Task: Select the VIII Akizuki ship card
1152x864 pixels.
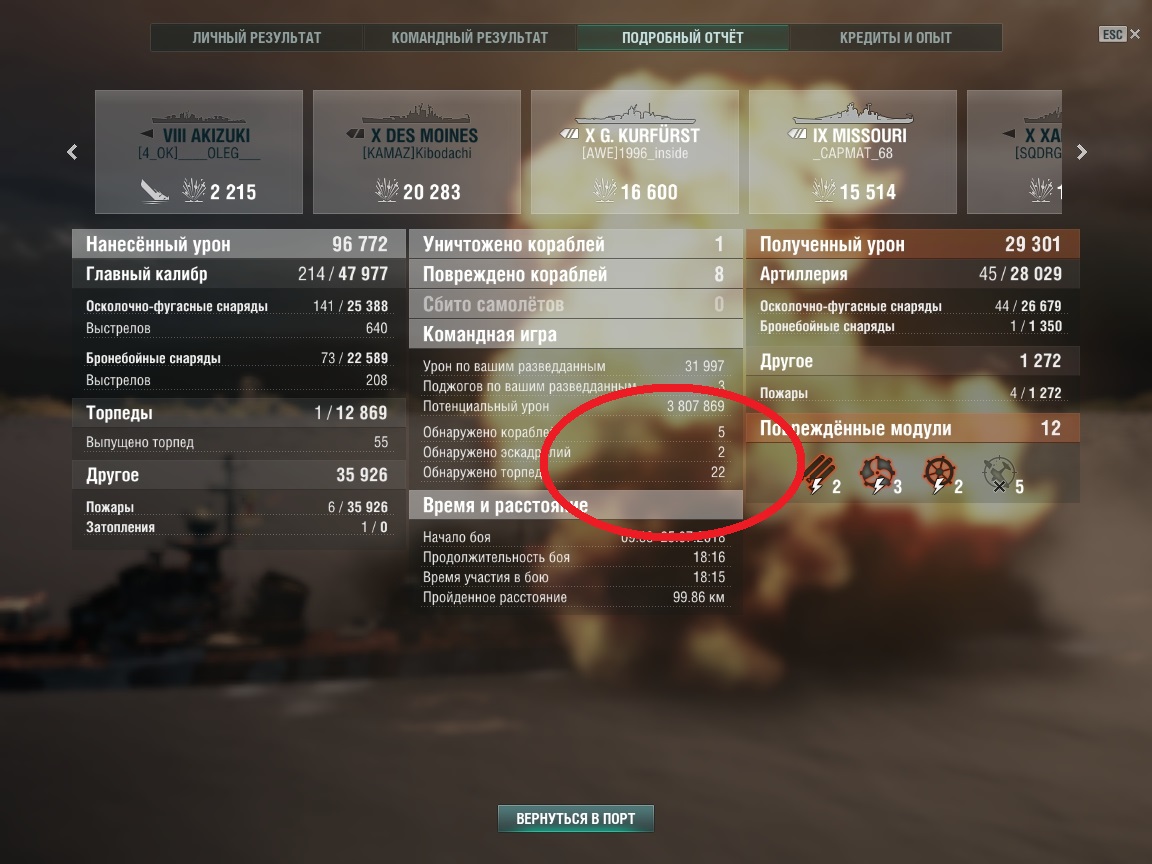Action: click(199, 152)
